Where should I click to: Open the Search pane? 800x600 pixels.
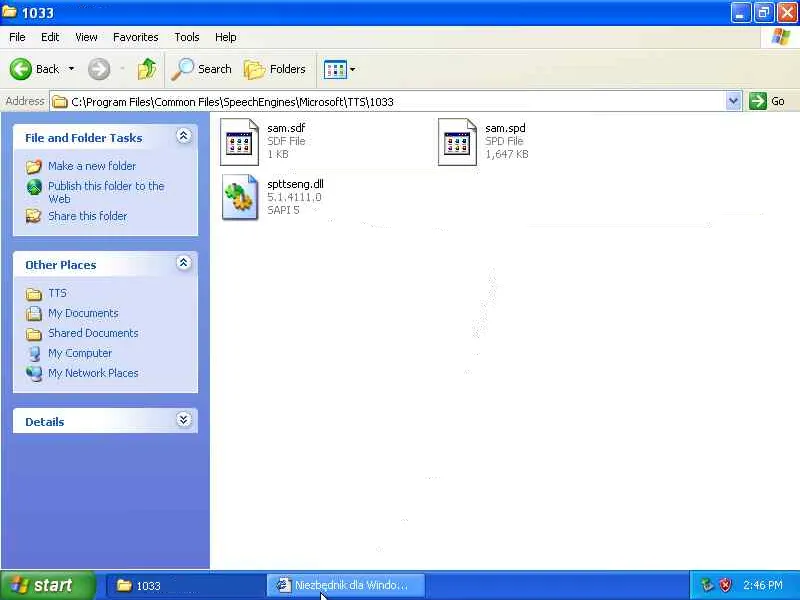pyautogui.click(x=202, y=69)
